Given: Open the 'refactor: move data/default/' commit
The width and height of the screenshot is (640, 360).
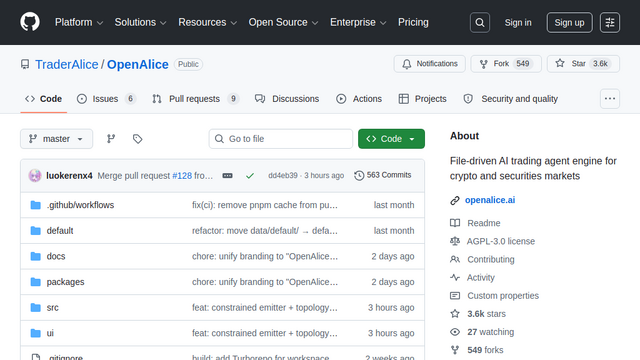Looking at the screenshot, I should tap(265, 231).
